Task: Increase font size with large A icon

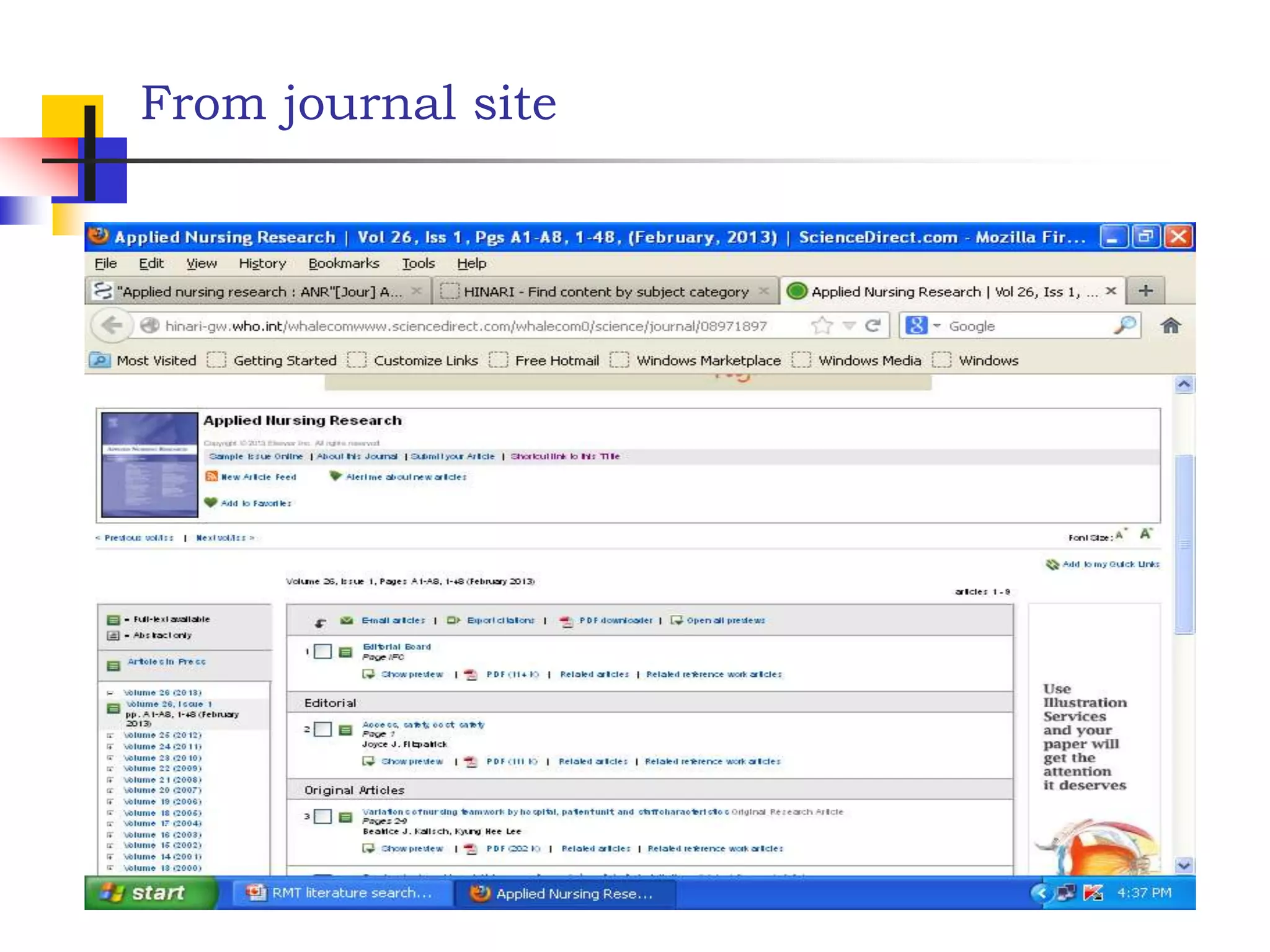Action: click(x=1146, y=534)
